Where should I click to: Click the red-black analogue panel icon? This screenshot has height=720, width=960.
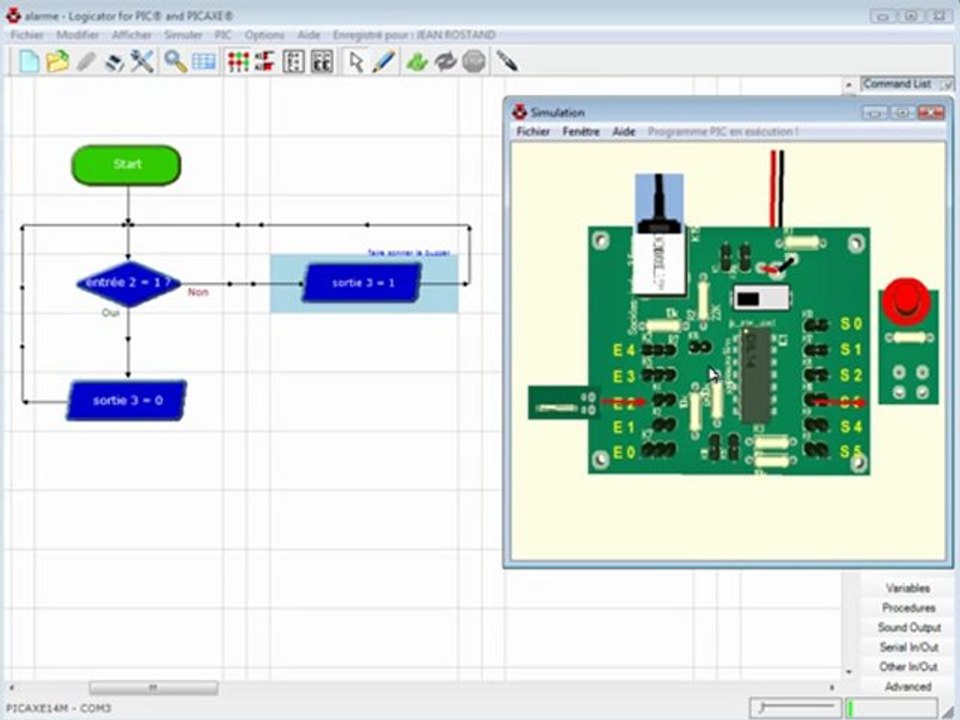[x=264, y=61]
